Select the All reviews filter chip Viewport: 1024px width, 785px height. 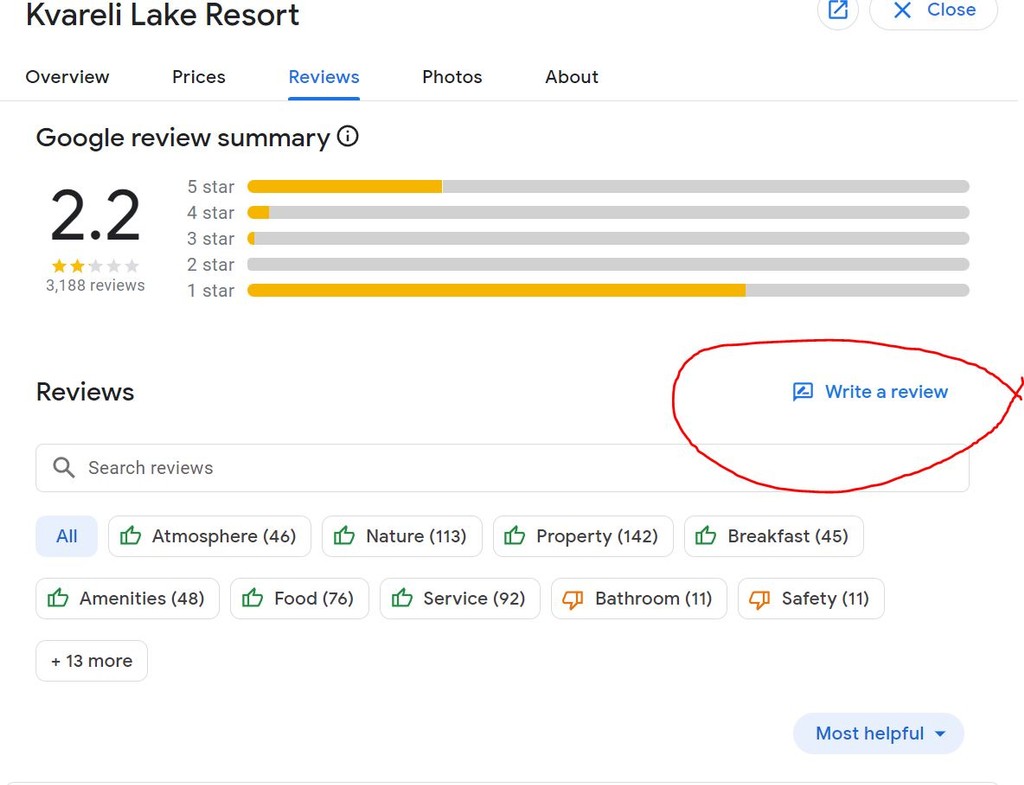[67, 536]
